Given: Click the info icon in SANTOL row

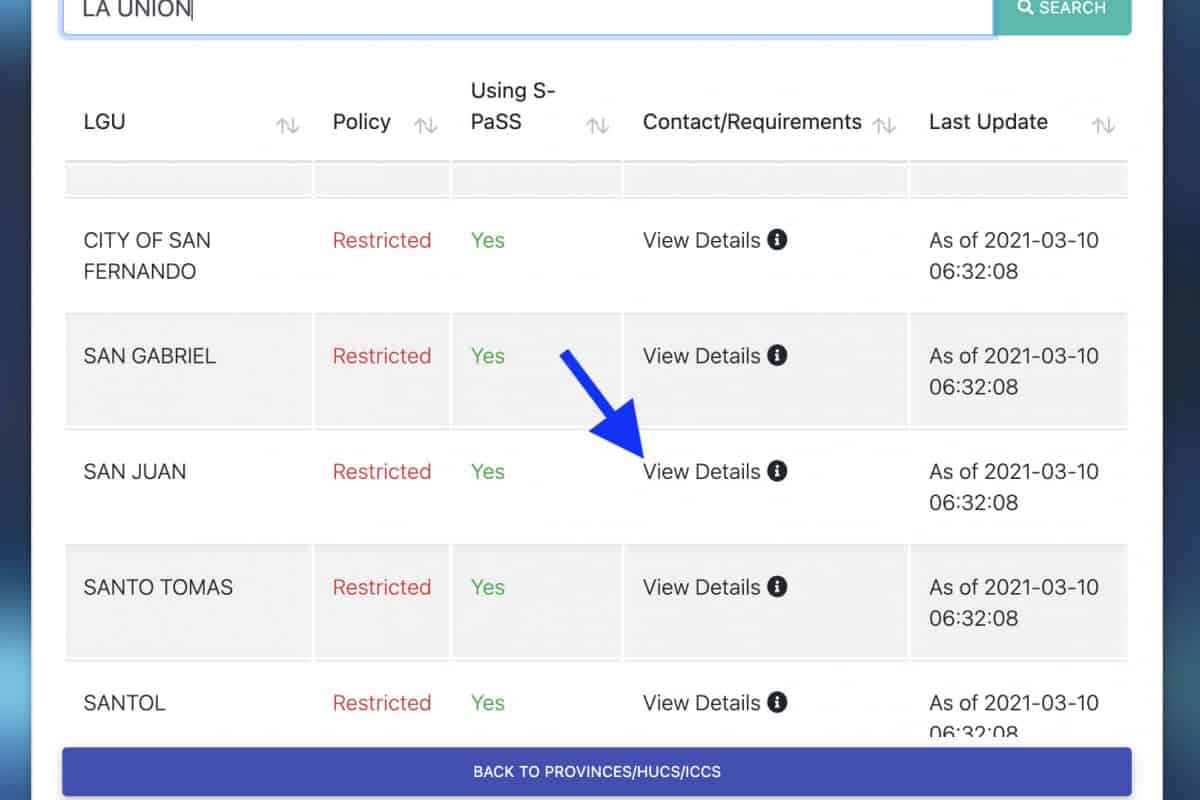Looking at the screenshot, I should click(777, 702).
